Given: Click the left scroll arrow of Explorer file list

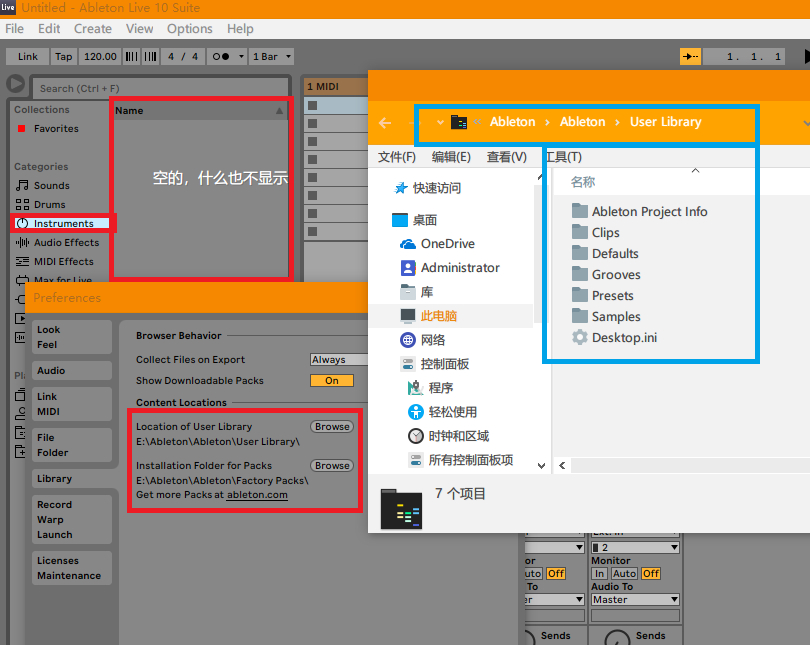Looking at the screenshot, I should point(562,466).
